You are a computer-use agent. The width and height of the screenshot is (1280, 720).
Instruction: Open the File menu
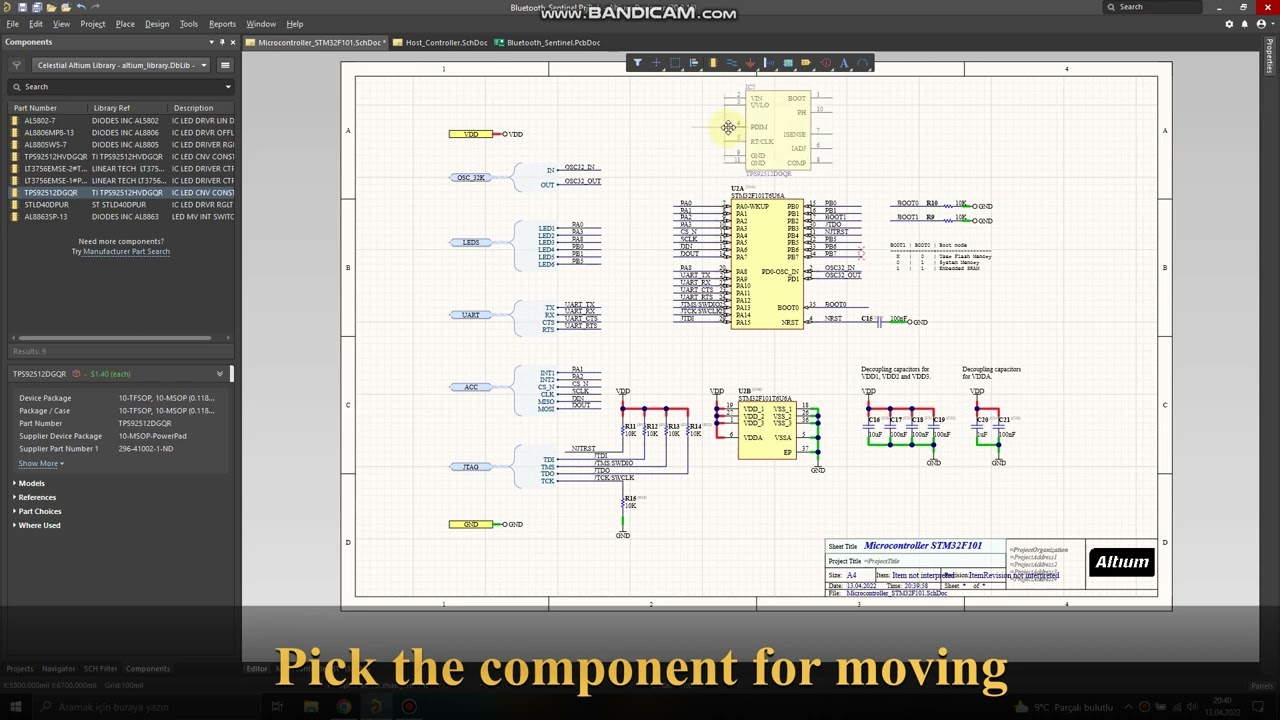click(x=13, y=24)
